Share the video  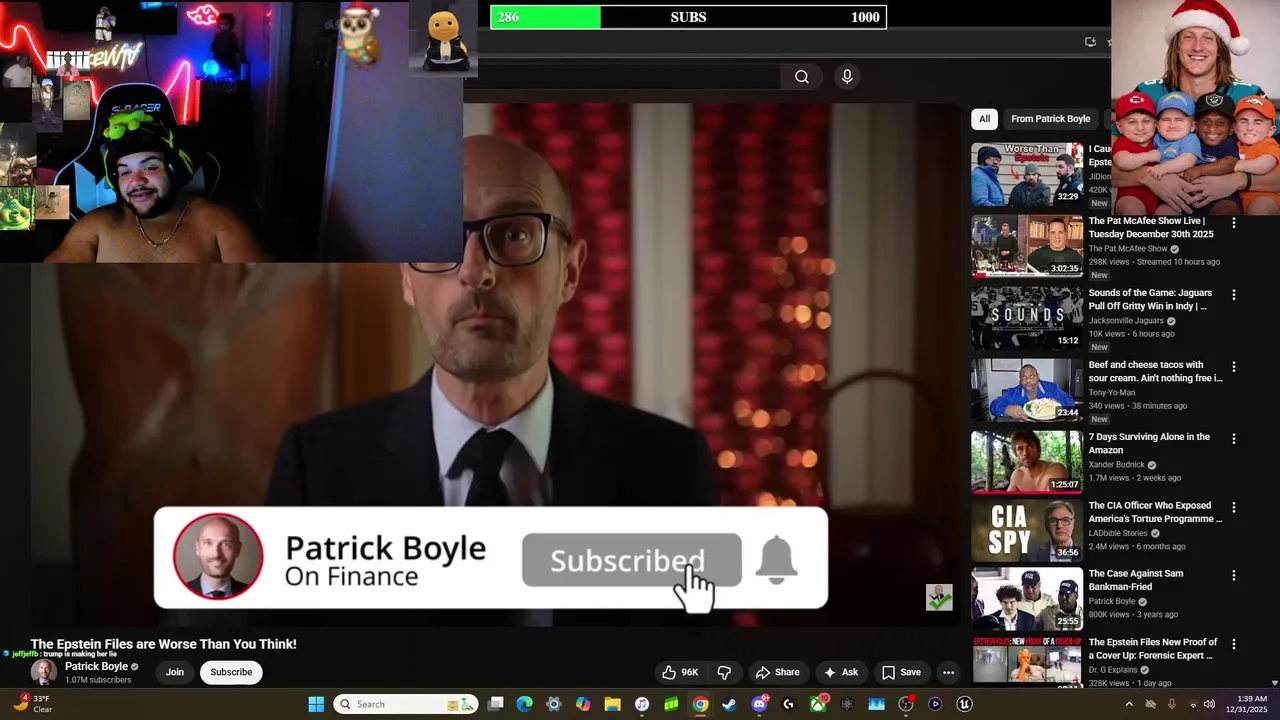(777, 672)
